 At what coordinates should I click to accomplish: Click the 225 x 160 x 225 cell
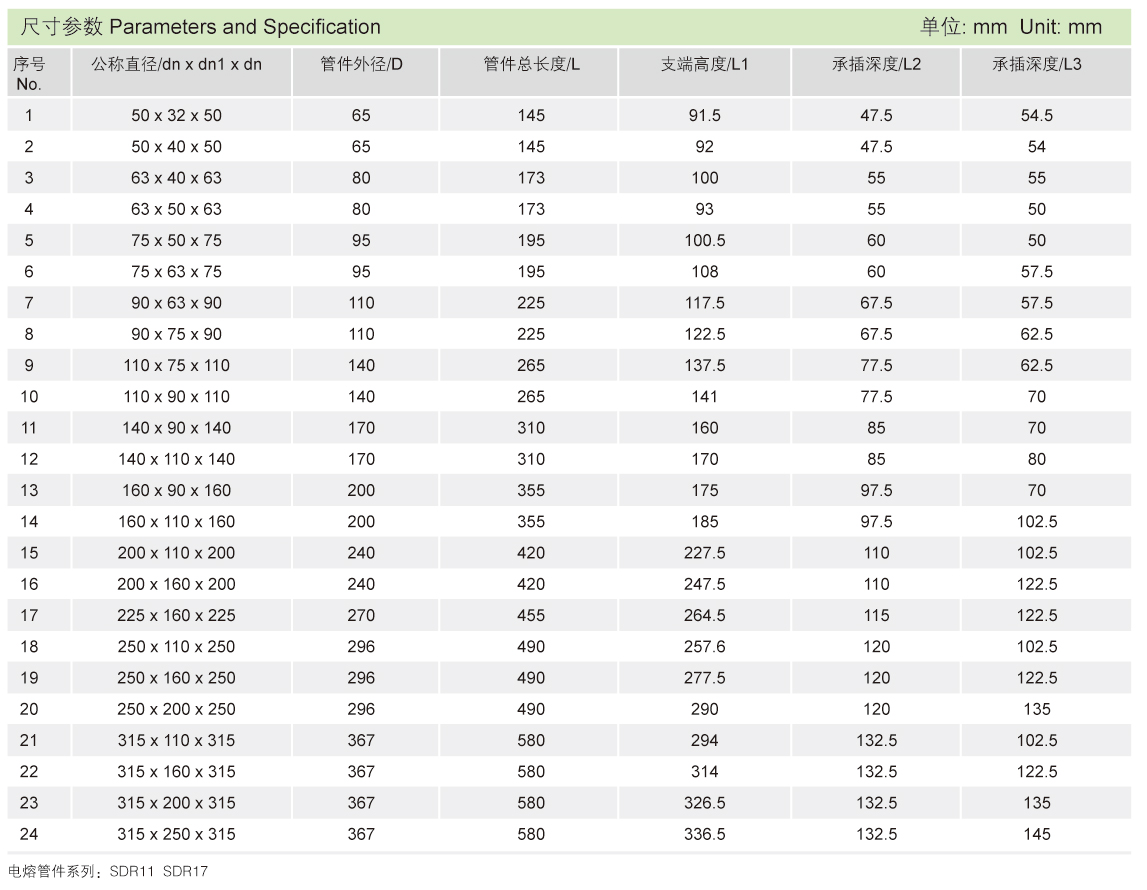click(177, 615)
